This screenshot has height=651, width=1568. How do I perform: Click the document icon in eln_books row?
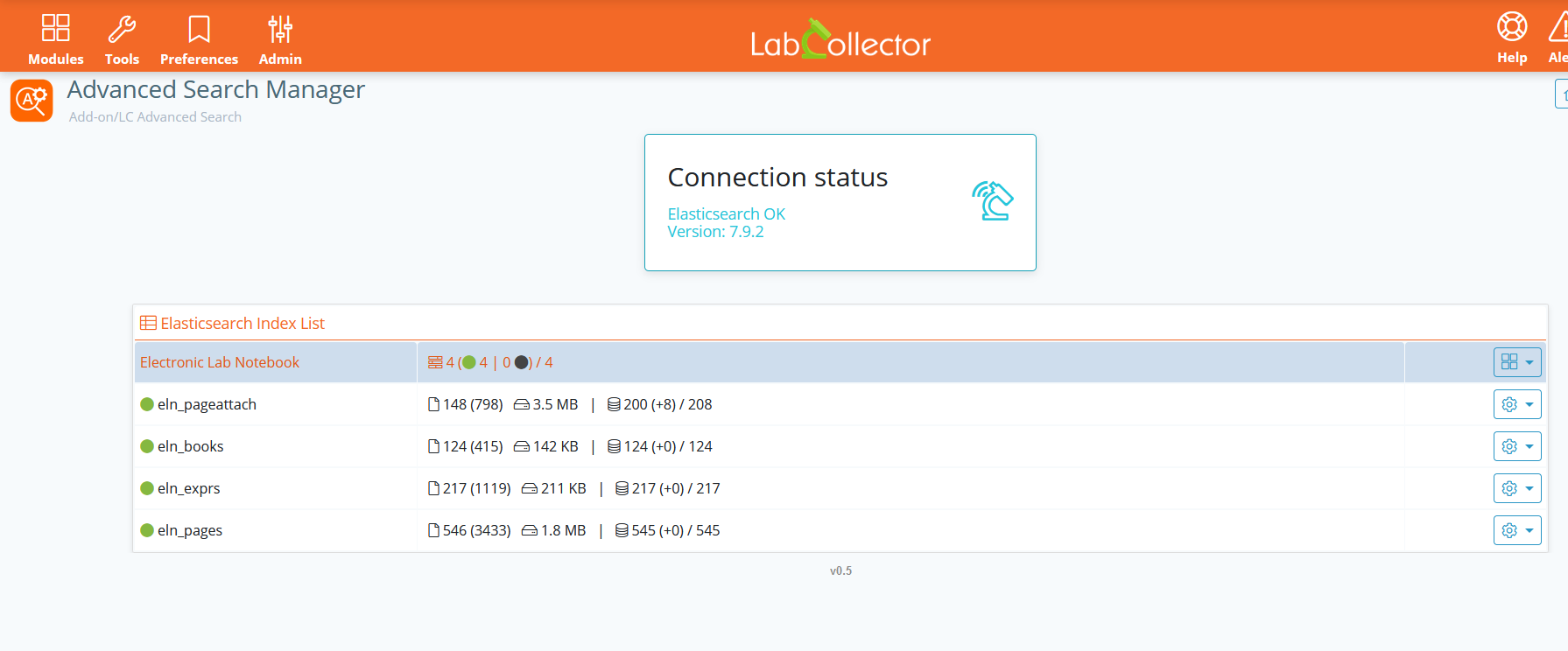tap(433, 446)
